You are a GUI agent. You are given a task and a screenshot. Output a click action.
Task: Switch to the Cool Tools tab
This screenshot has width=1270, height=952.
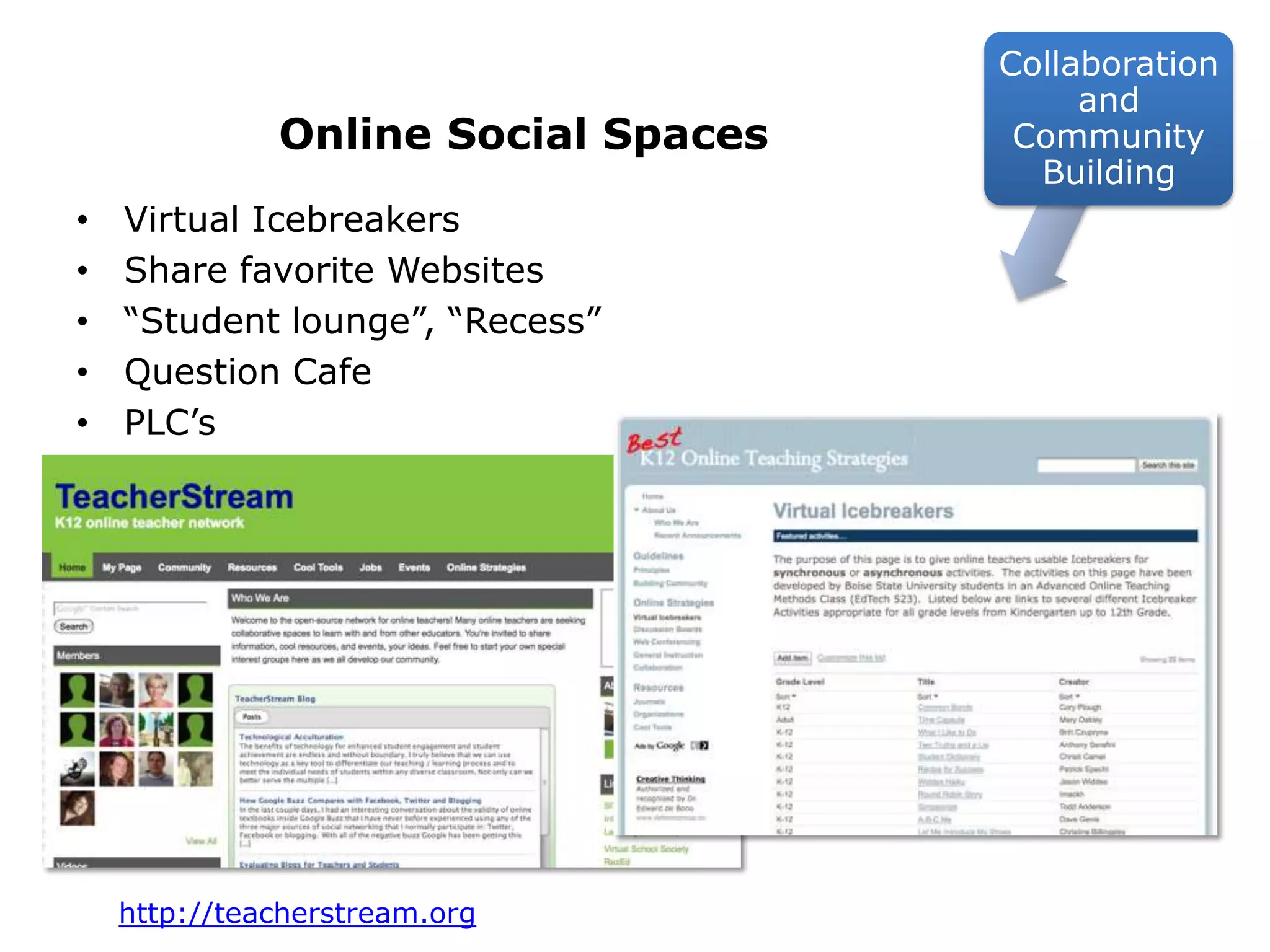[317, 568]
